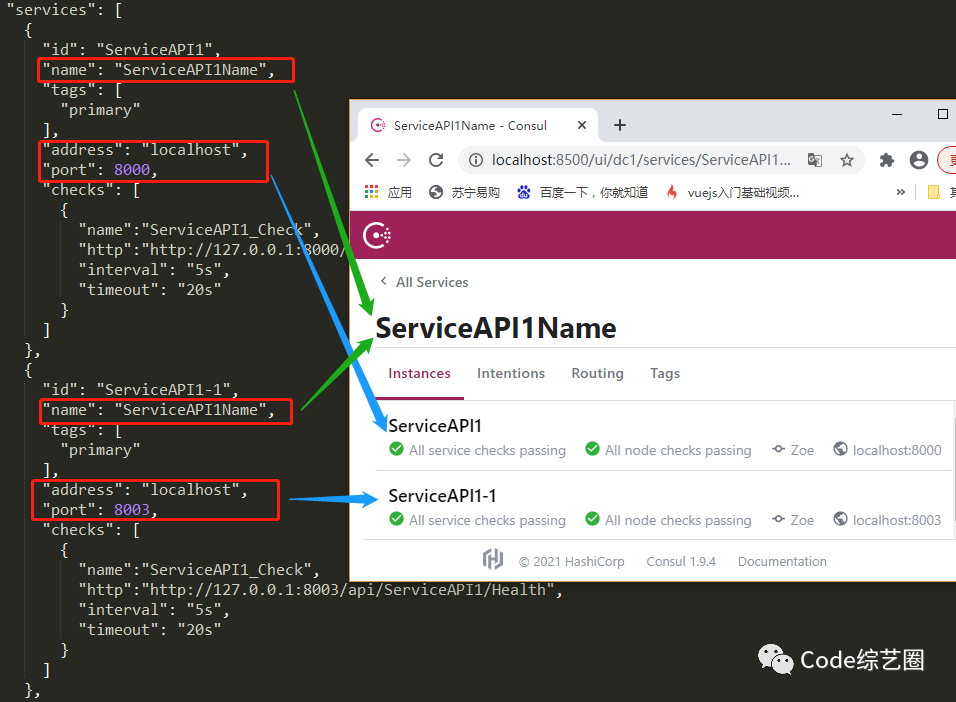Screen dimensions: 956x702
Task: Open the Documentation link in footer
Action: (782, 561)
